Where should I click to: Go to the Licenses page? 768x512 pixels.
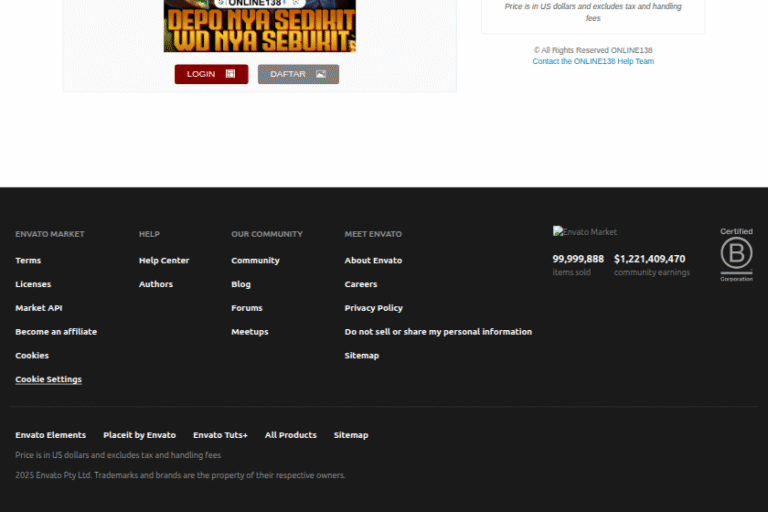pyautogui.click(x=33, y=285)
